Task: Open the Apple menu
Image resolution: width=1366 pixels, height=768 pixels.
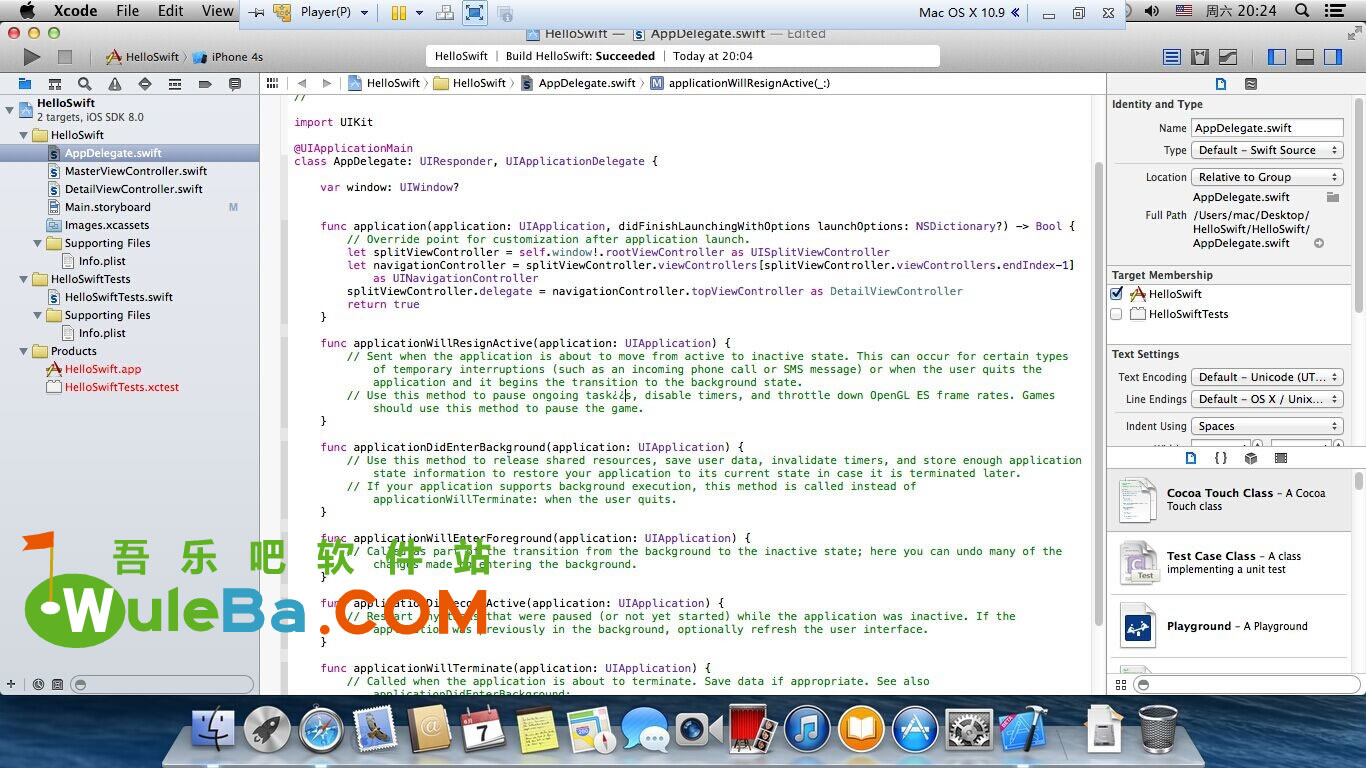Action: tap(26, 11)
